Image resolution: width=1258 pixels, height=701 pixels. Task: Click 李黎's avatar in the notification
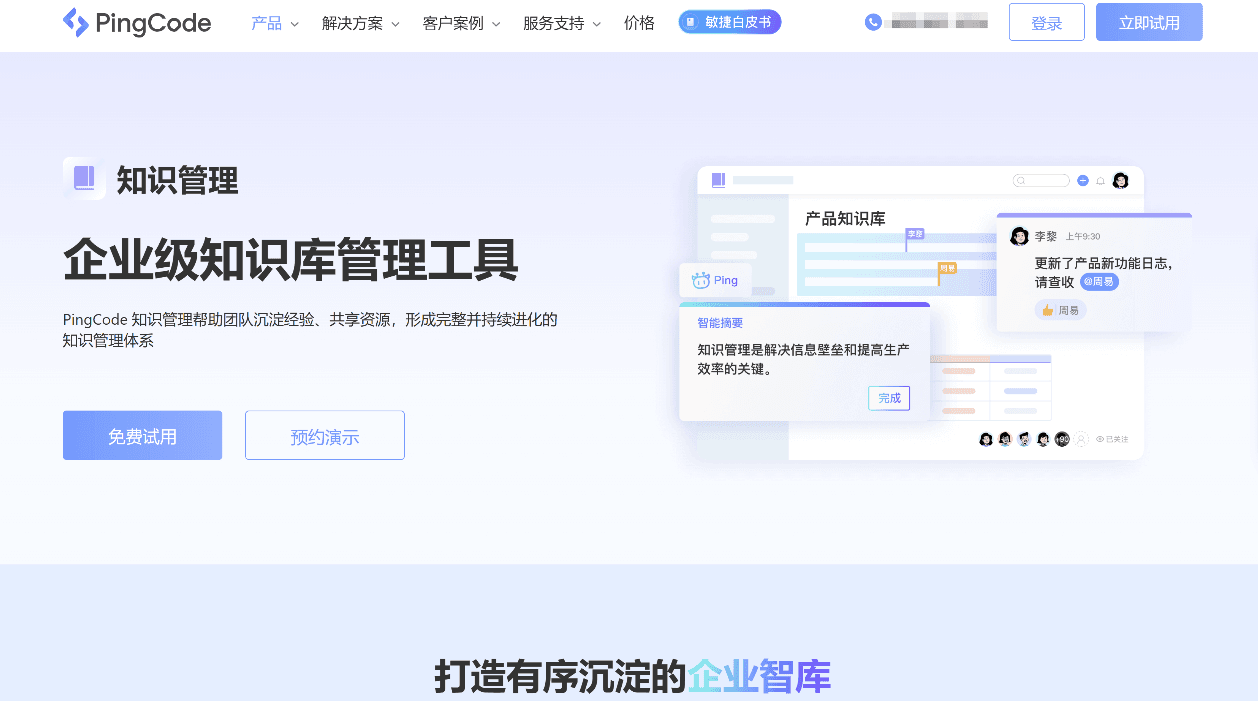pyautogui.click(x=1019, y=236)
